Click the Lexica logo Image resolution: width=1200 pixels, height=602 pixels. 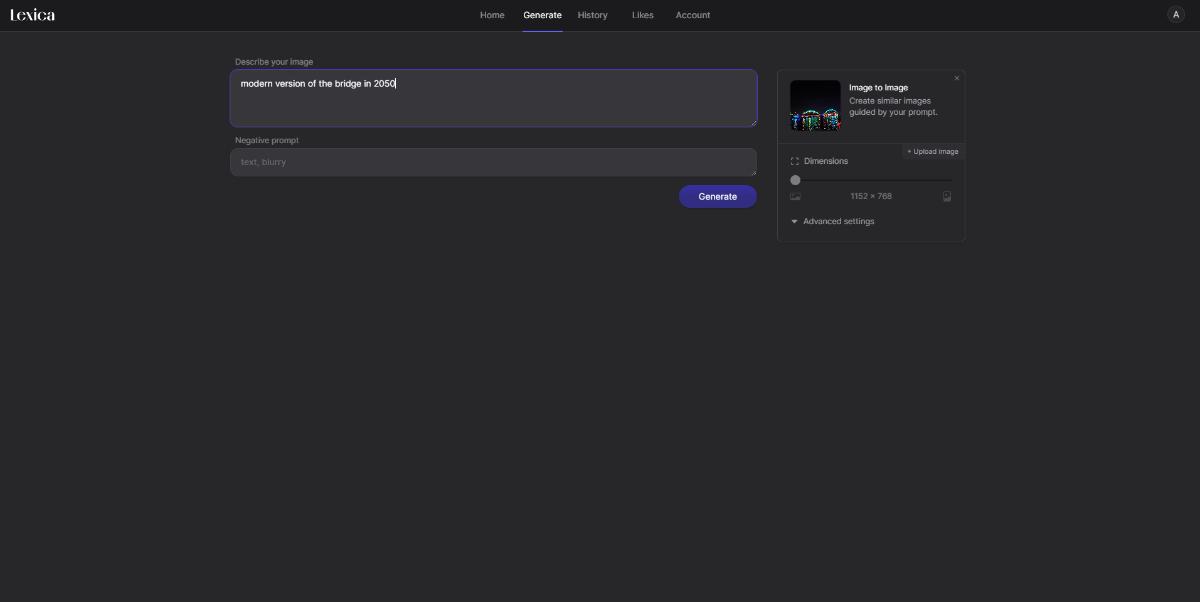(33, 15)
